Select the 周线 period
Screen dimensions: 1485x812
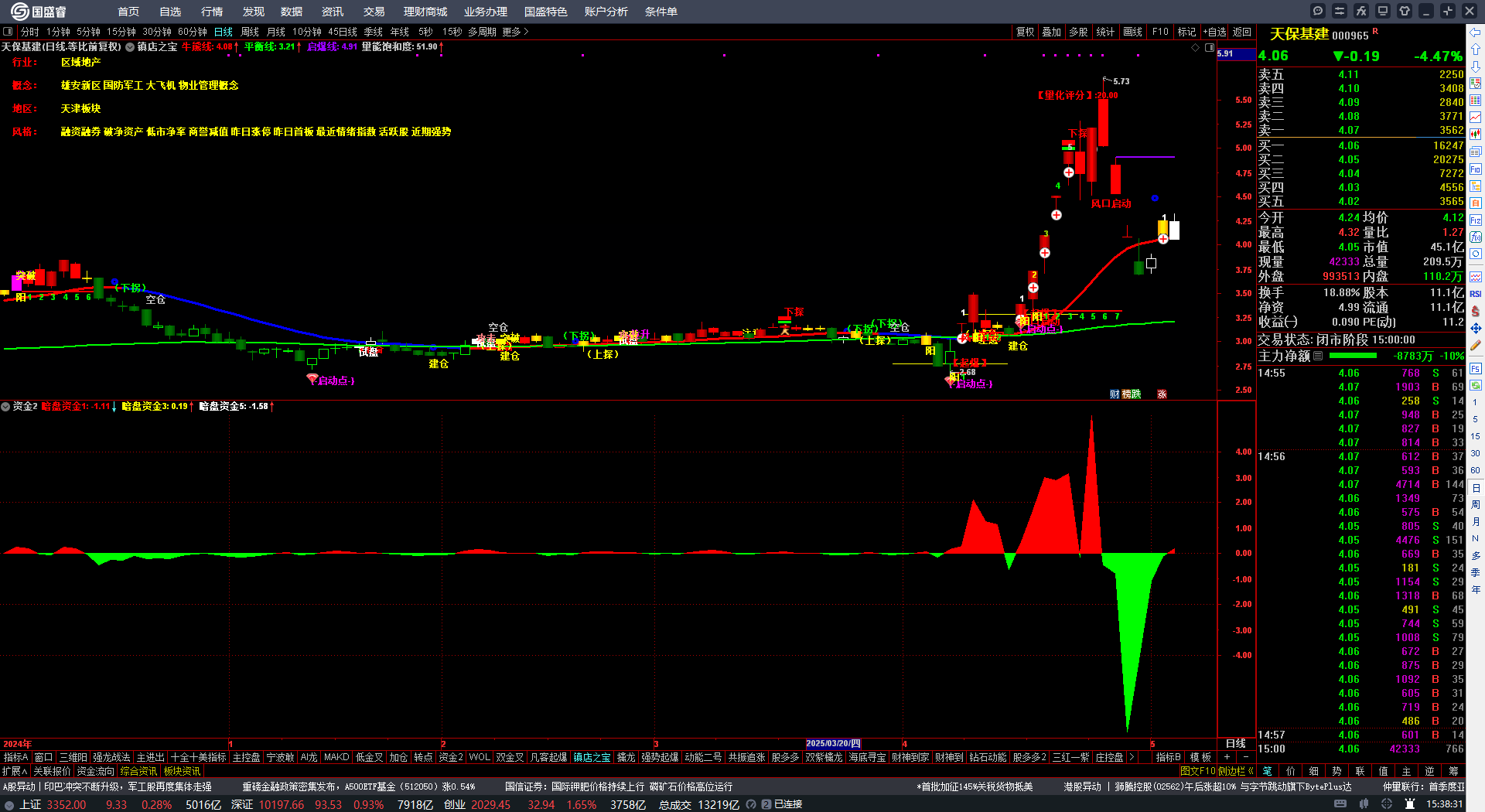[x=250, y=32]
